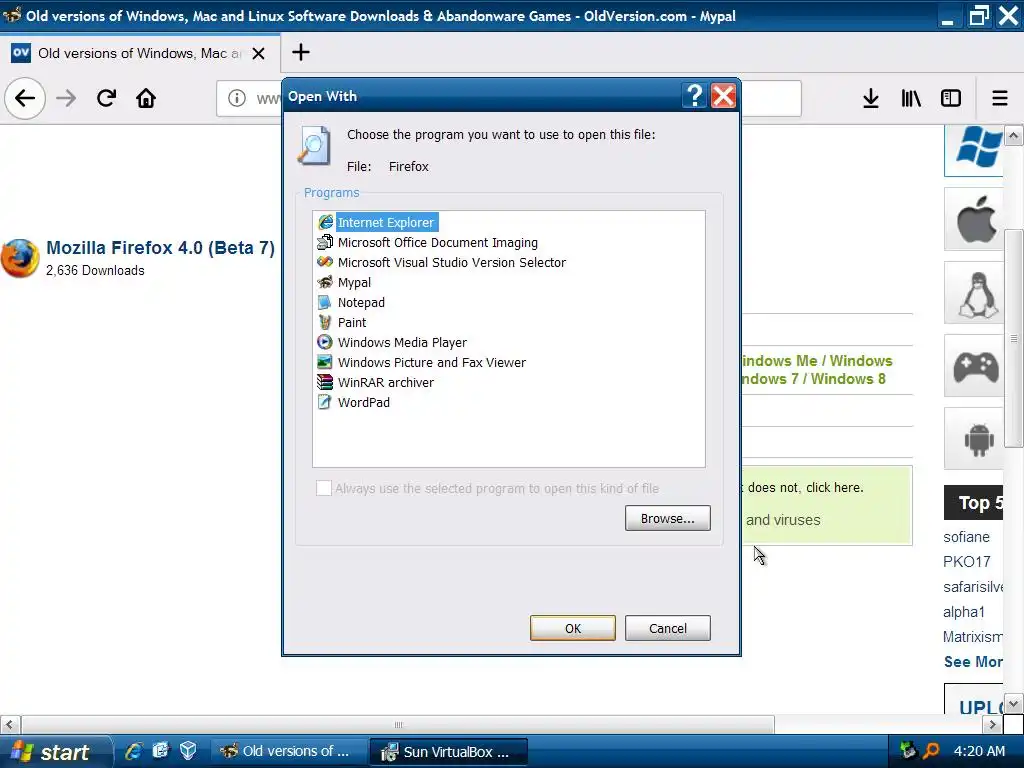Click the magnifier icon in system tray
Screen dimensions: 1024x768
(x=931, y=751)
